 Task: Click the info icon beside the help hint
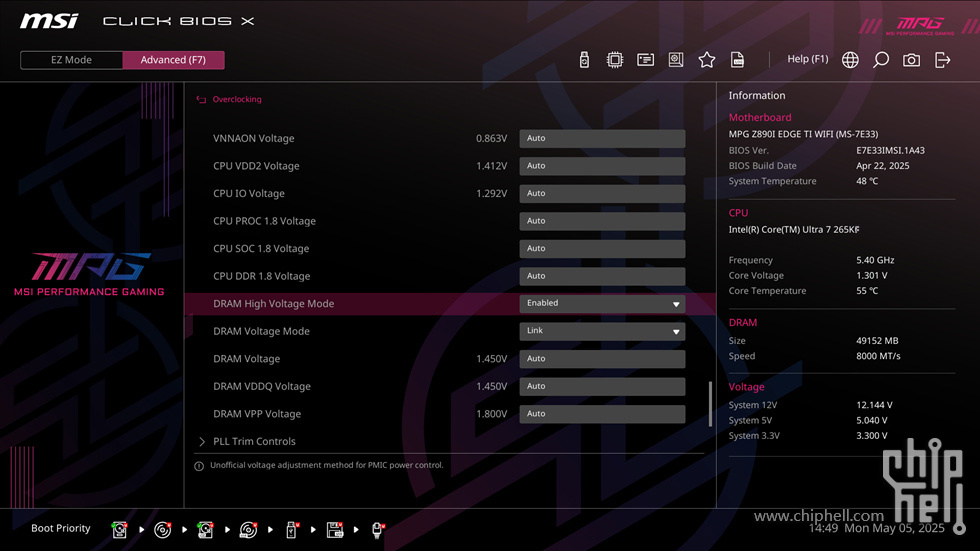(x=199, y=466)
